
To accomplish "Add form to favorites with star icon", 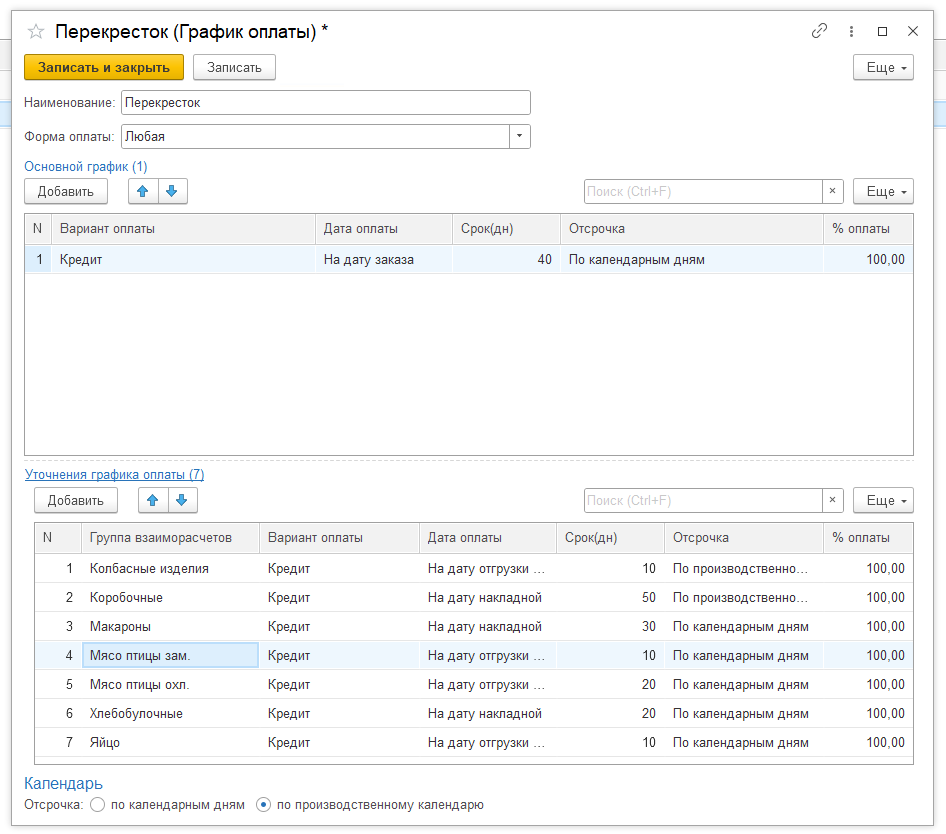I will point(36,32).
